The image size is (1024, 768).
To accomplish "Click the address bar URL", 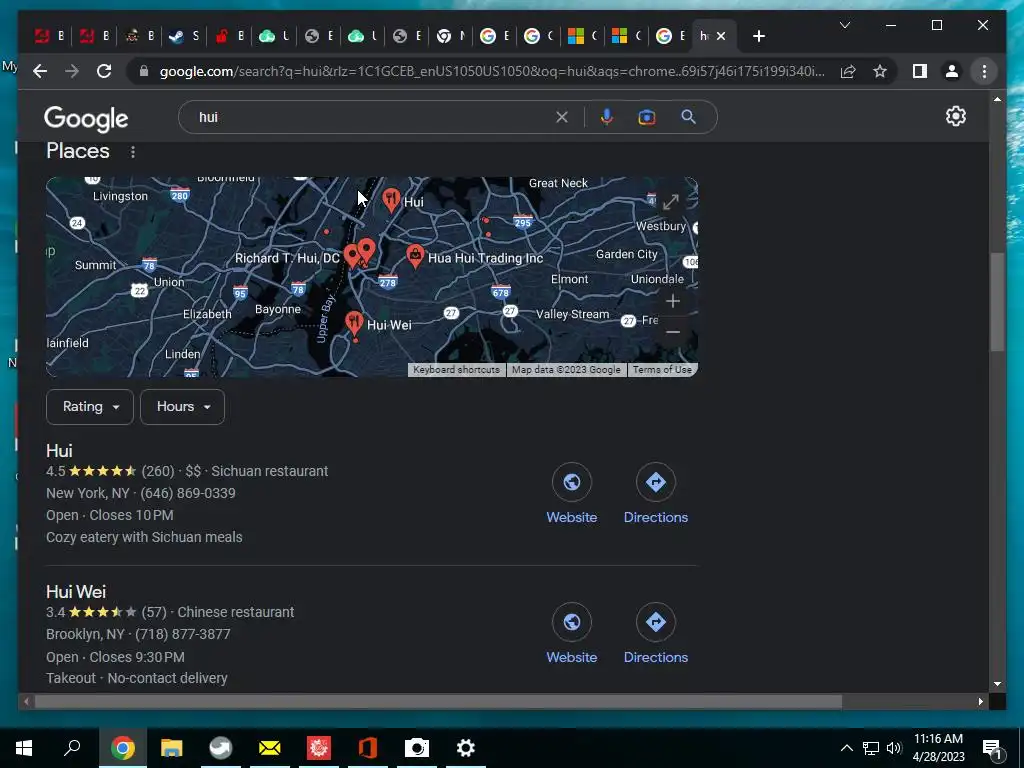I will (492, 71).
